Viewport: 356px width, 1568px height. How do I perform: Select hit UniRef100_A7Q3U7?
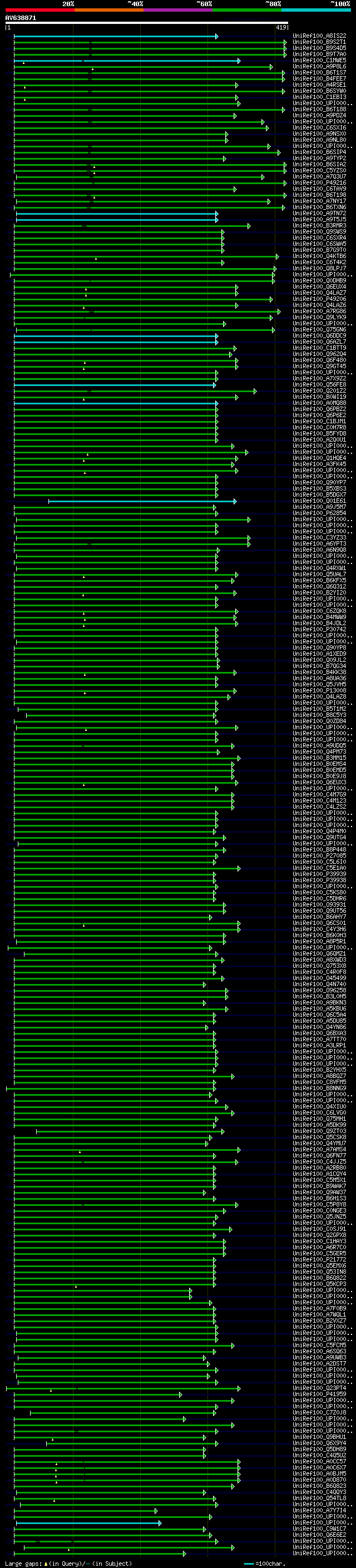coord(319,176)
